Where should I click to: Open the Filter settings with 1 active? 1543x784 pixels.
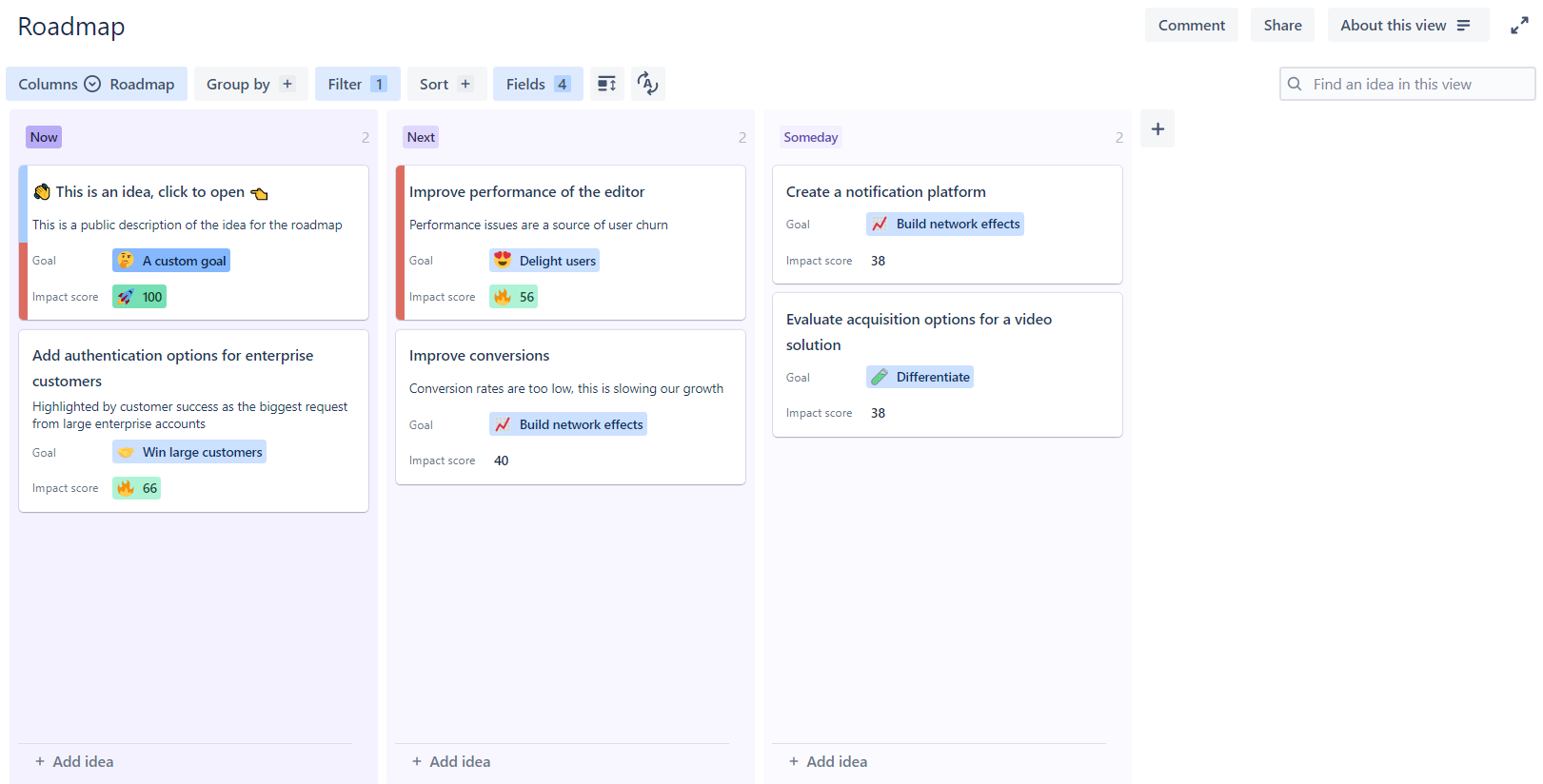(357, 84)
